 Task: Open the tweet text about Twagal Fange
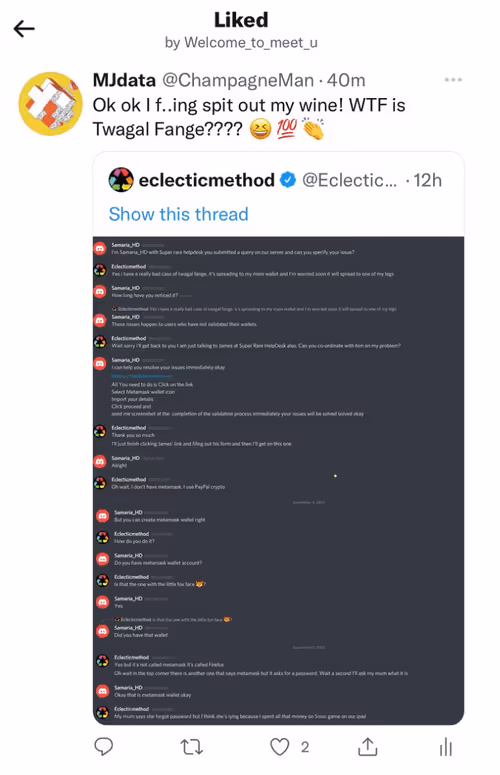[x=249, y=117]
